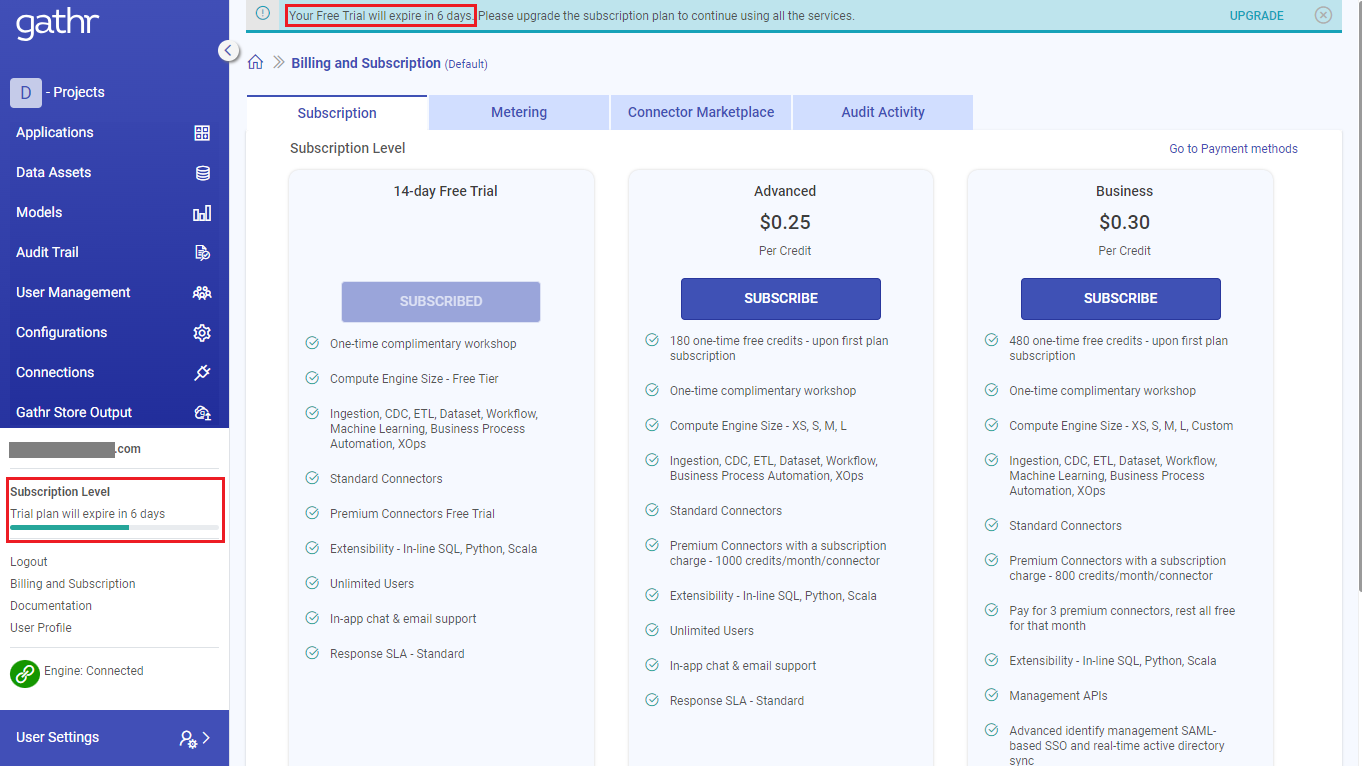Image resolution: width=1362 pixels, height=766 pixels.
Task: Click UPGRADE in the trial banner
Action: tap(1257, 16)
